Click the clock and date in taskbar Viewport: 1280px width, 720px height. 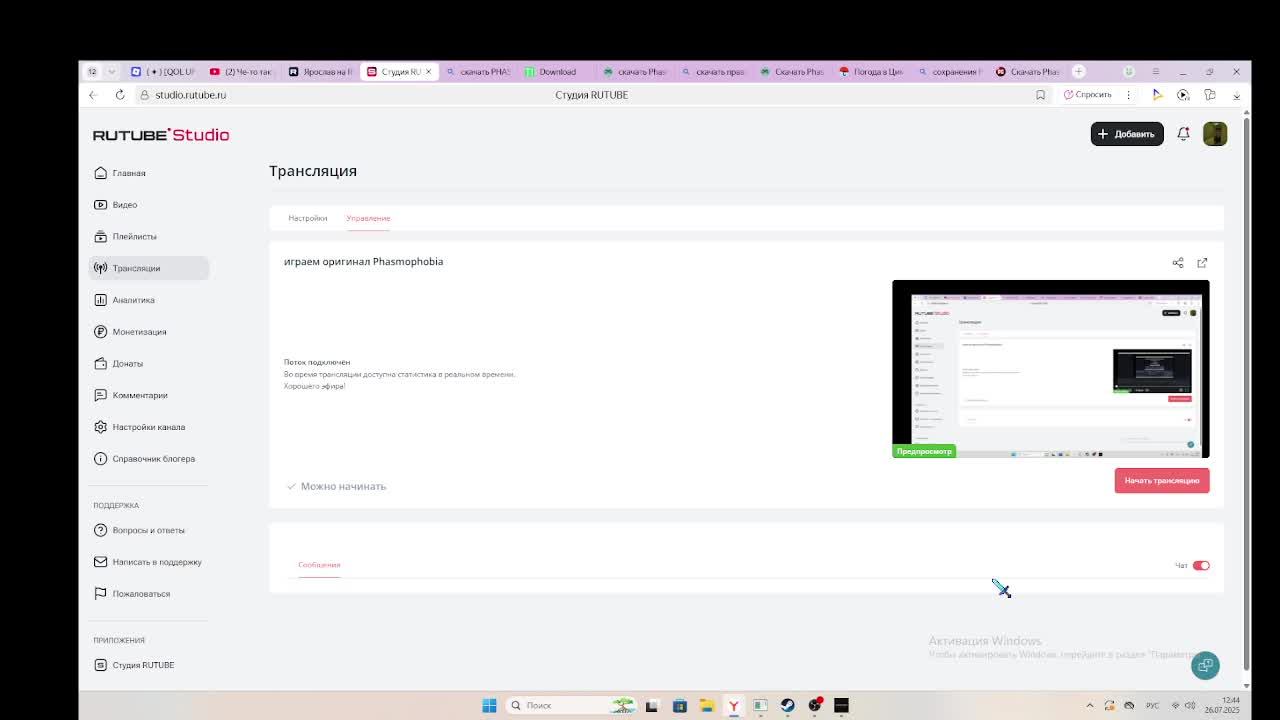[x=1222, y=705]
